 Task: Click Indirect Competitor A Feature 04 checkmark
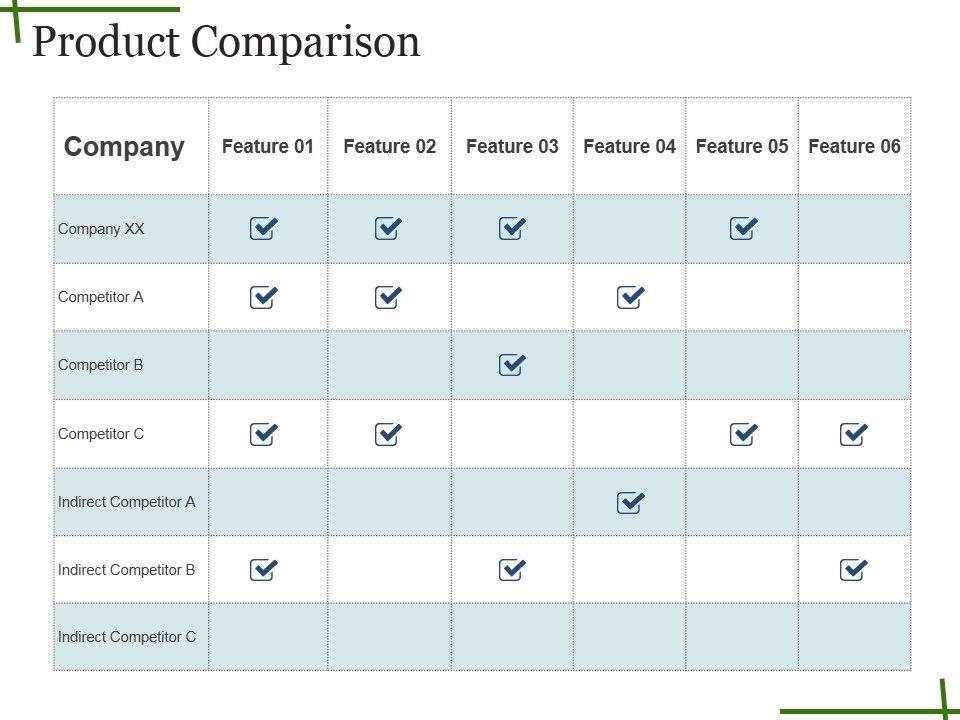click(629, 502)
